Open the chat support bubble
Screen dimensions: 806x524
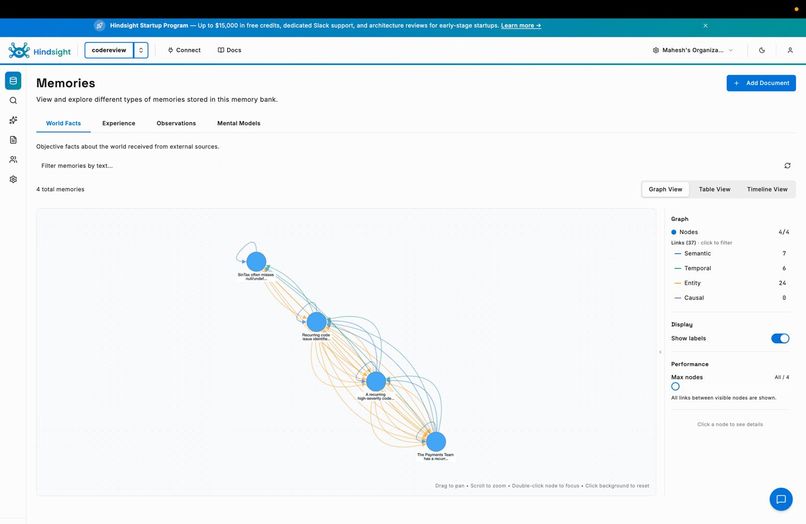pyautogui.click(x=781, y=499)
